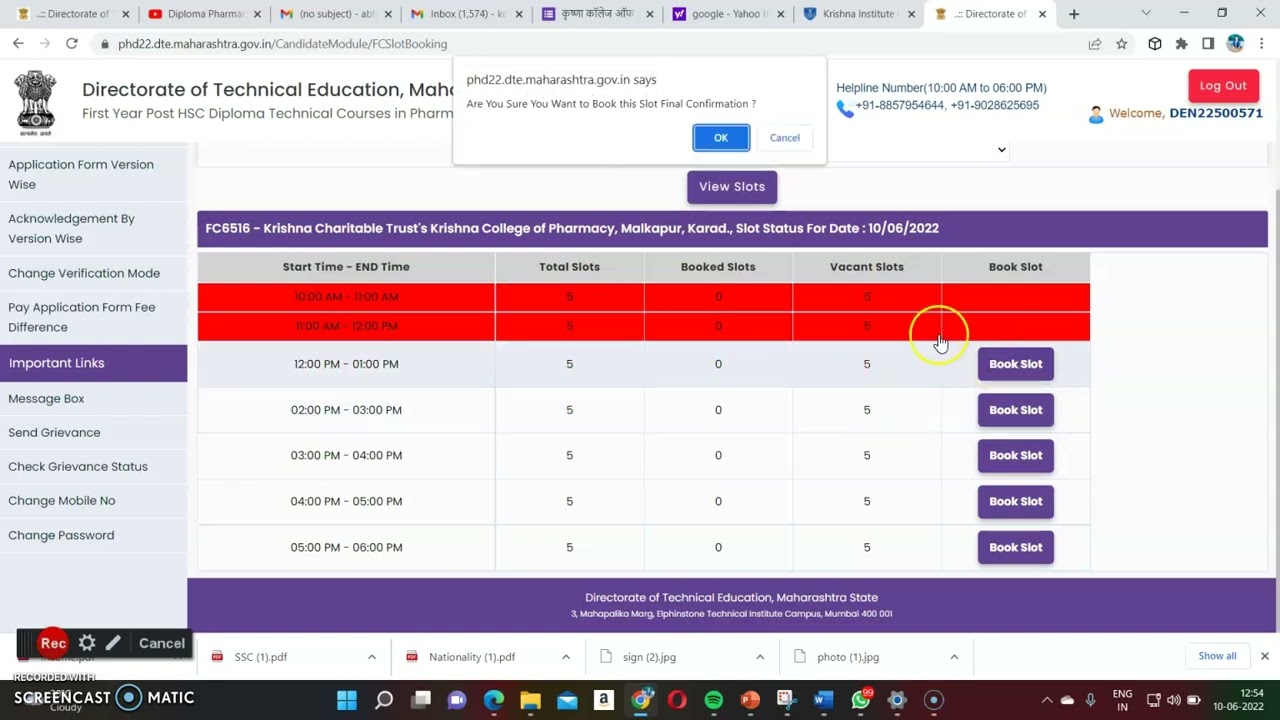Close the Krishna Institute tab
The height and width of the screenshot is (720, 1280).
tap(911, 14)
